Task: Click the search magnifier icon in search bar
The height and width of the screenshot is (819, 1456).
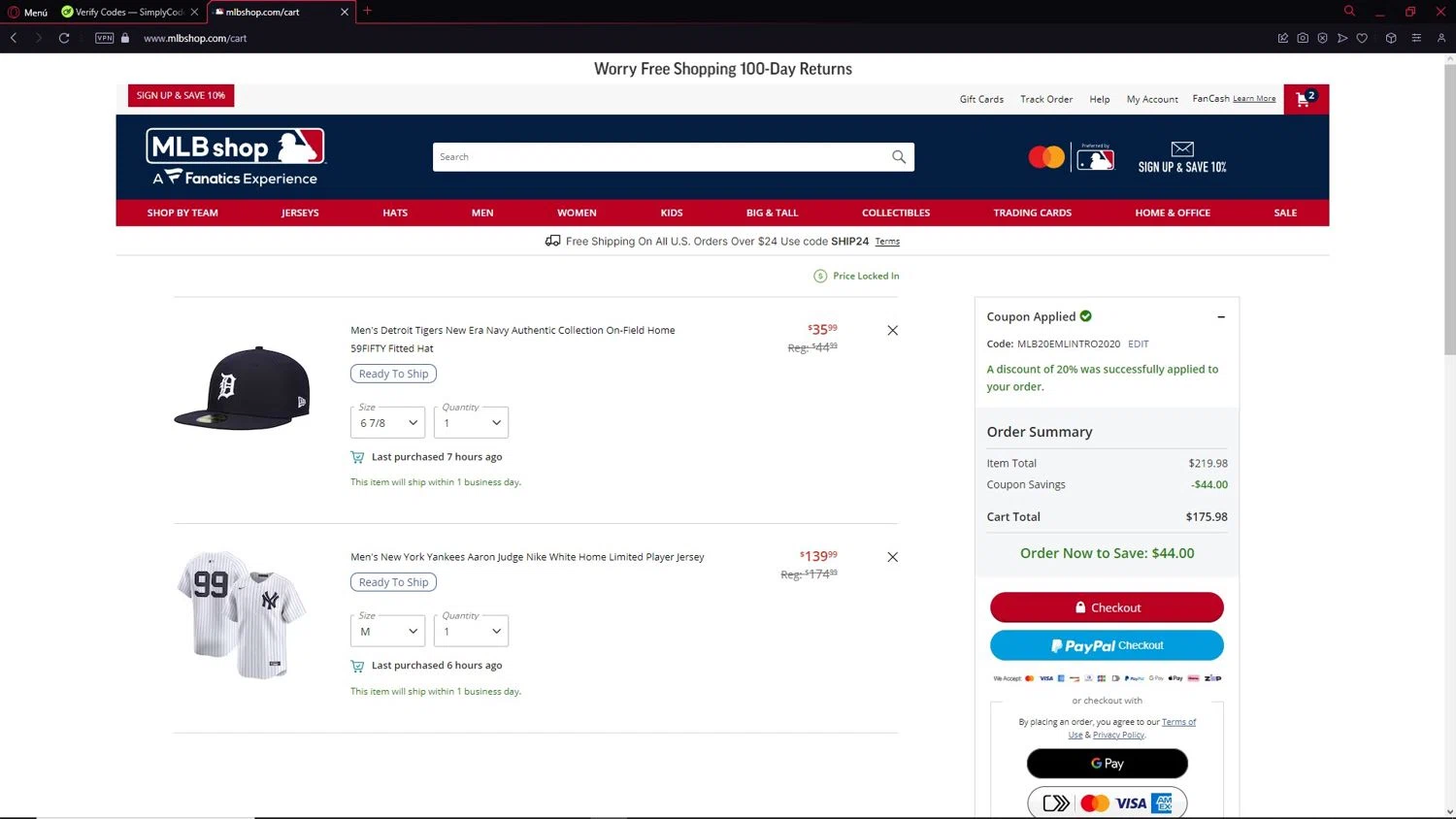Action: pyautogui.click(x=899, y=157)
